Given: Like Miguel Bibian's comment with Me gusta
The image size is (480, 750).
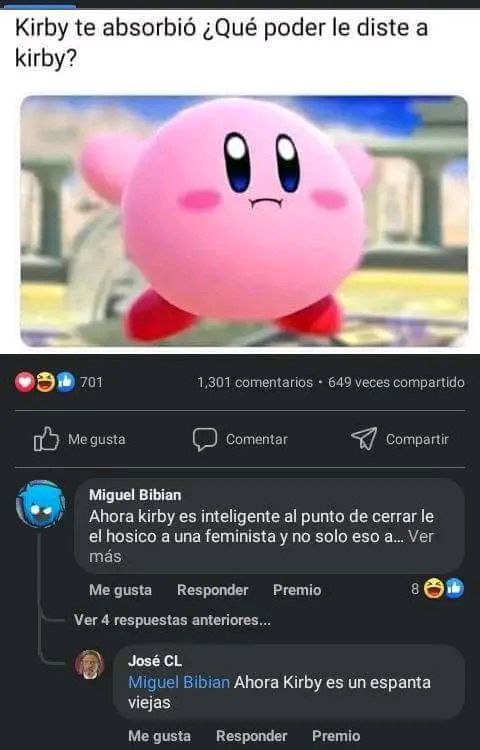Looking at the screenshot, I should click(120, 590).
